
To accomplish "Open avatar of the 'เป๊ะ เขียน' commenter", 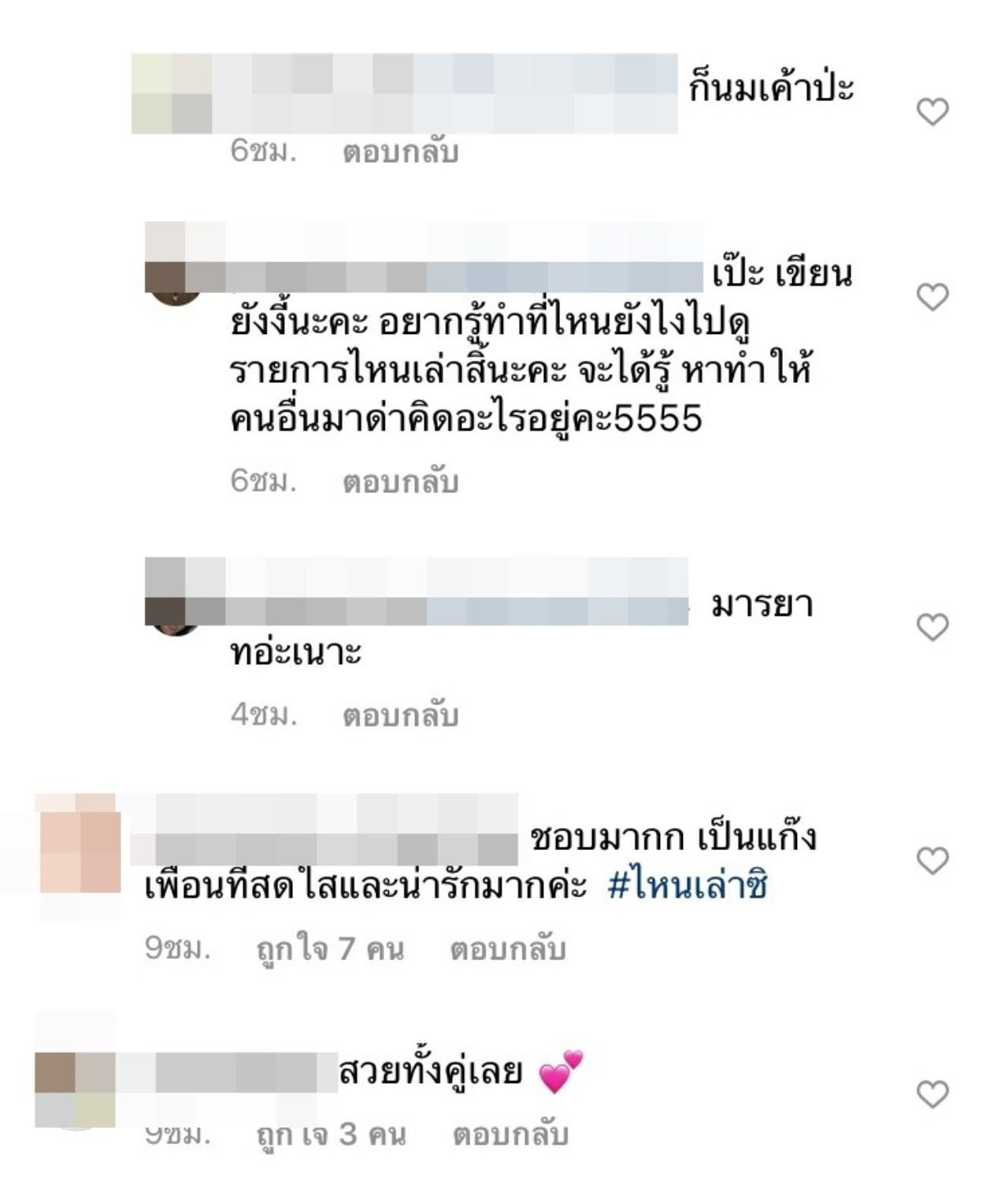I will [175, 277].
